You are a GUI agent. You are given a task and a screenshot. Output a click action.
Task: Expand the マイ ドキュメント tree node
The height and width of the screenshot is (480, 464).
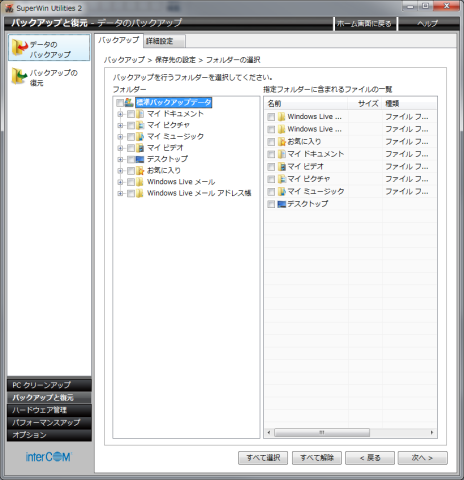[x=121, y=114]
